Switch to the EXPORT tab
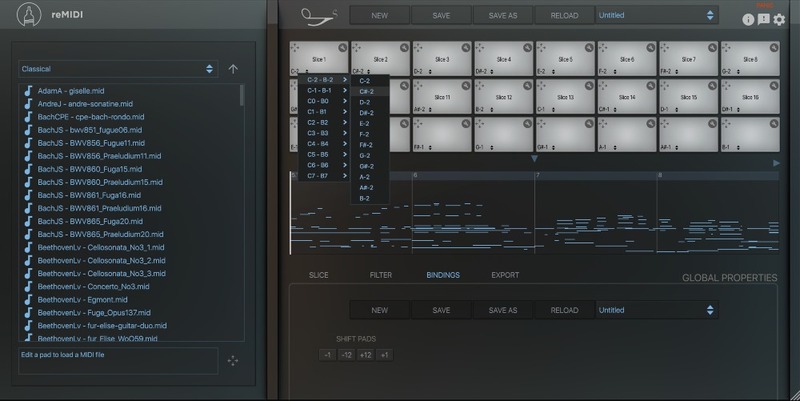Screen dimensions: 800x401 505,274
